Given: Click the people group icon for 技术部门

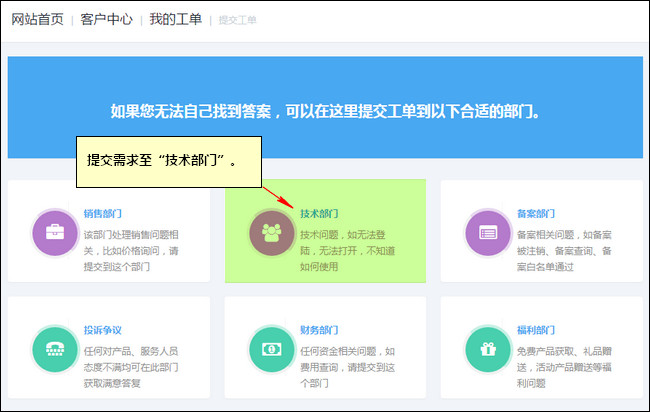Looking at the screenshot, I should coord(272,233).
